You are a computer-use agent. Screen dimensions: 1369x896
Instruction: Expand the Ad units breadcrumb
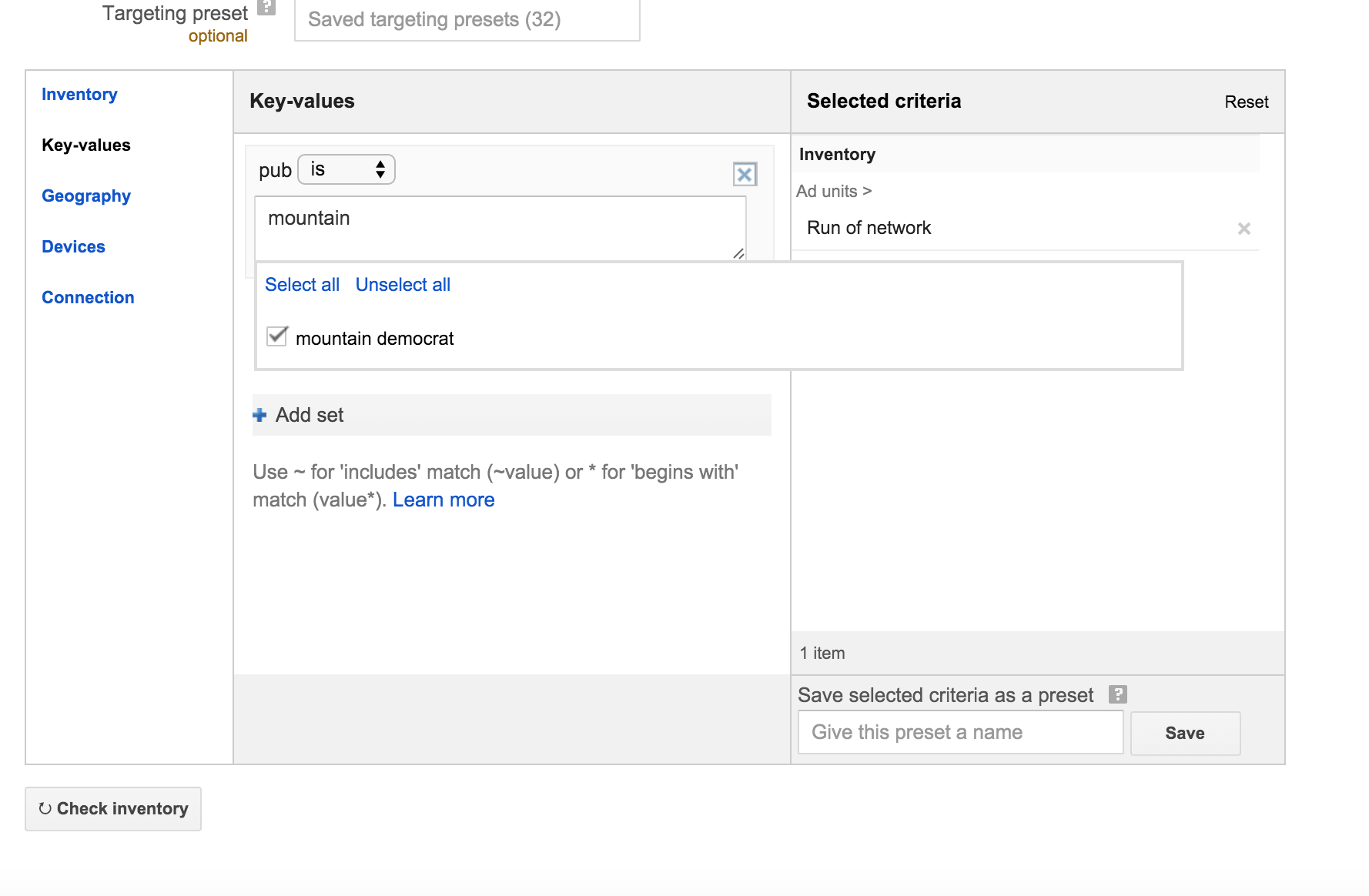[x=833, y=192]
